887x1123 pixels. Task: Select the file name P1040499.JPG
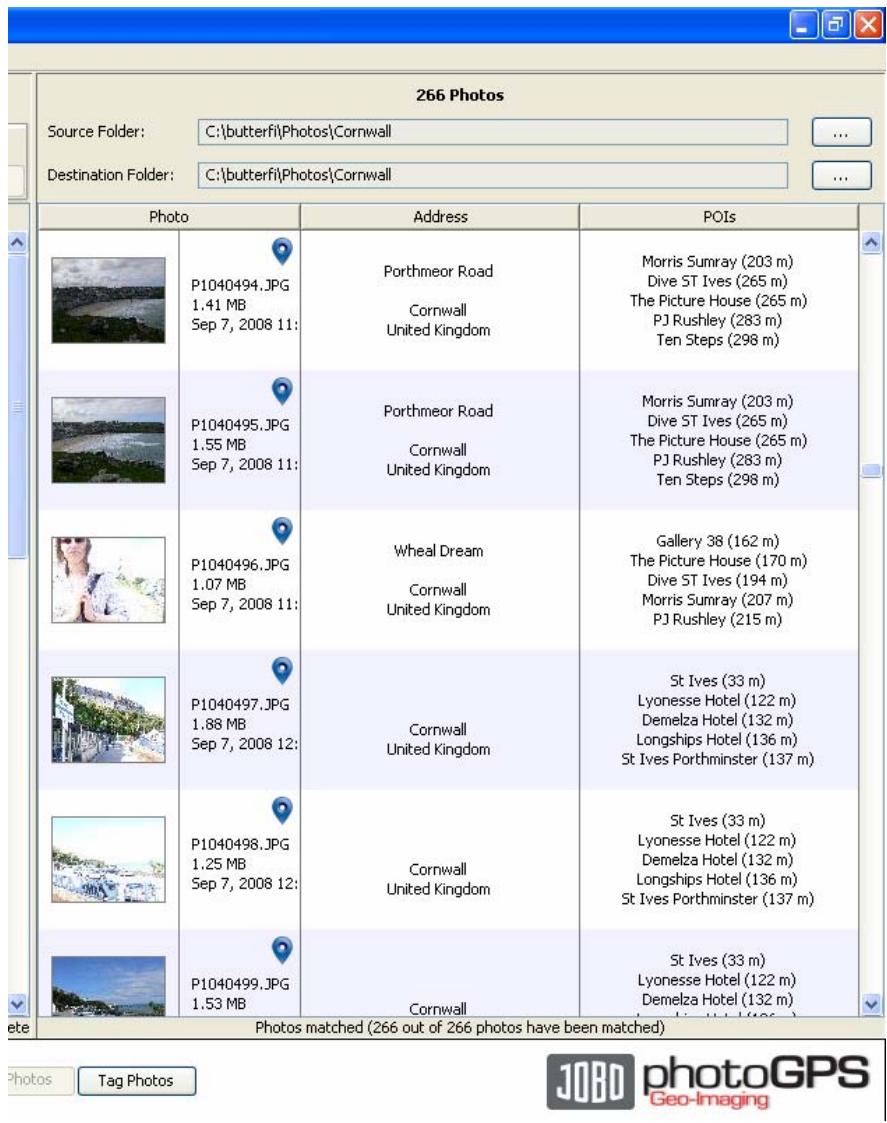pos(240,983)
